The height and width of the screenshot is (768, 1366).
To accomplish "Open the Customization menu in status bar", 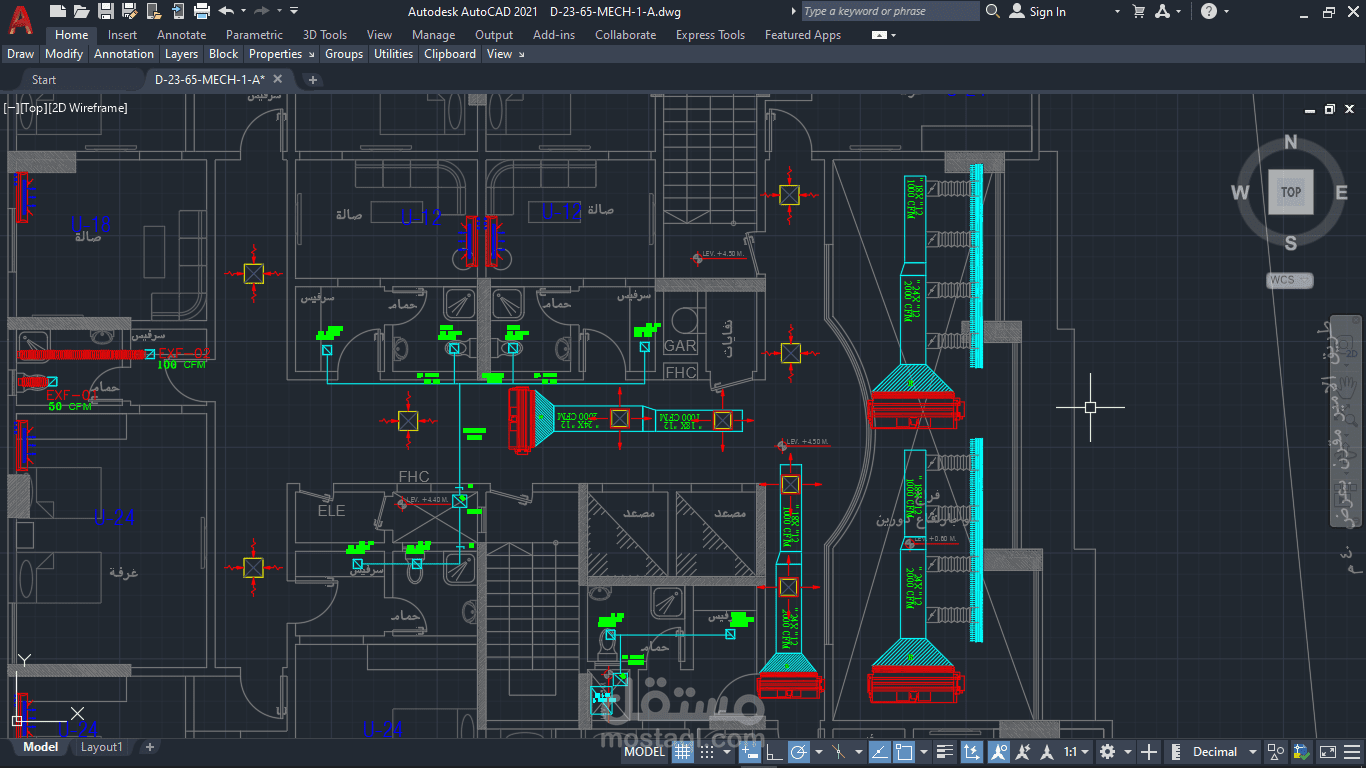I will [x=1353, y=751].
